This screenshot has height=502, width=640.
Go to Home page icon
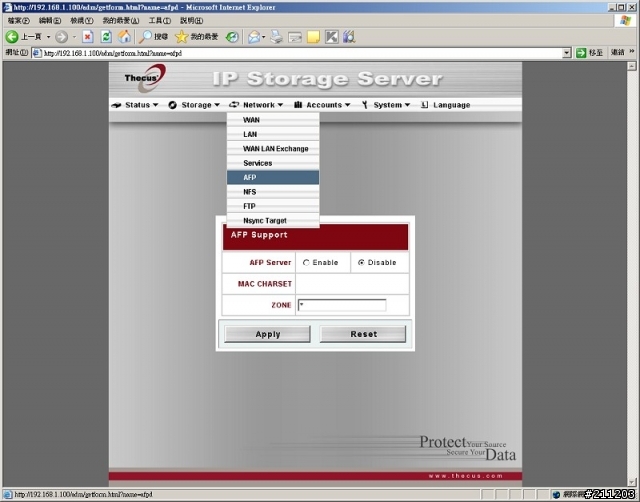pyautogui.click(x=124, y=37)
